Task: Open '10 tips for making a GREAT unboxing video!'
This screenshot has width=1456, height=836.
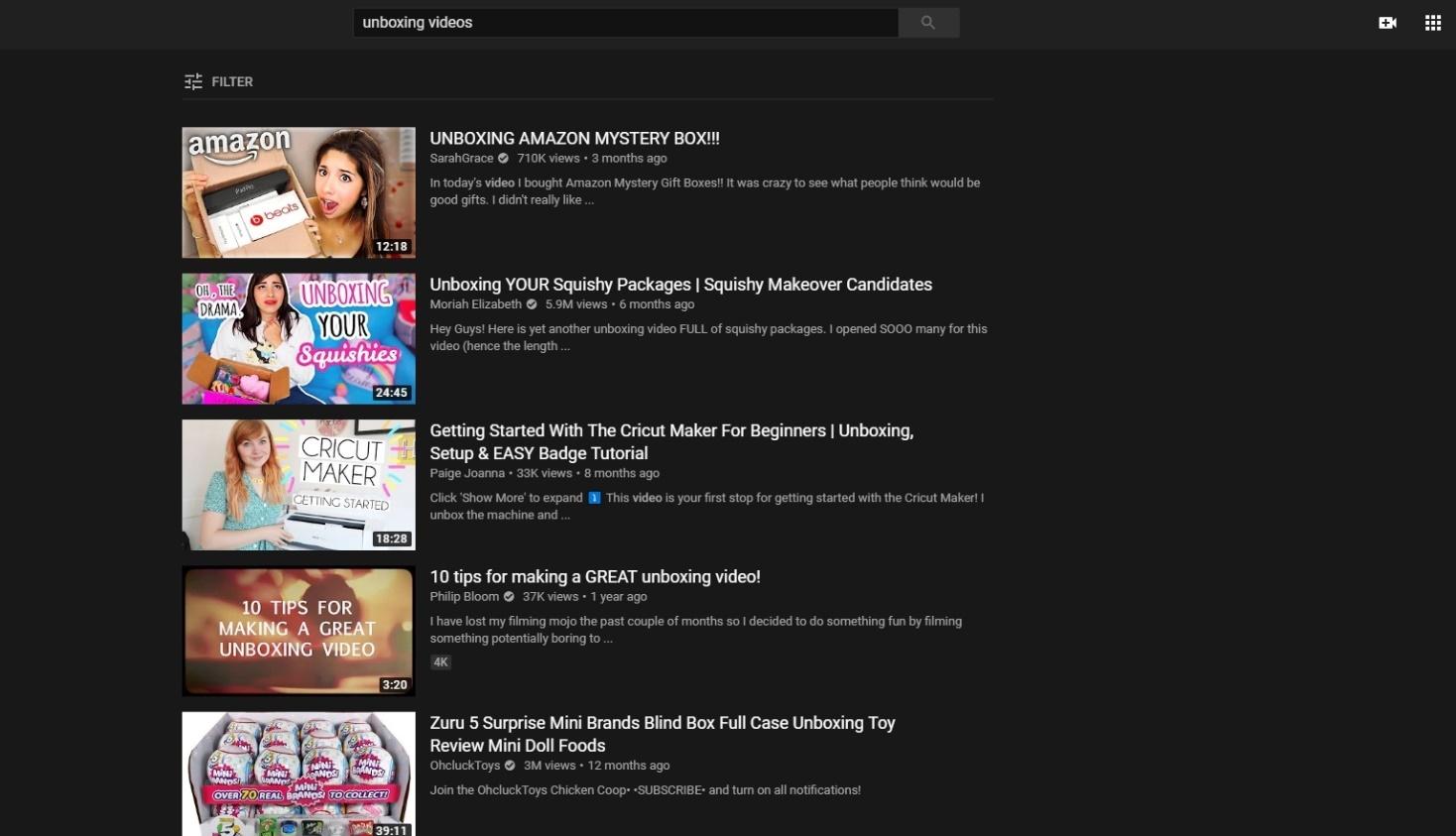Action: pos(594,576)
